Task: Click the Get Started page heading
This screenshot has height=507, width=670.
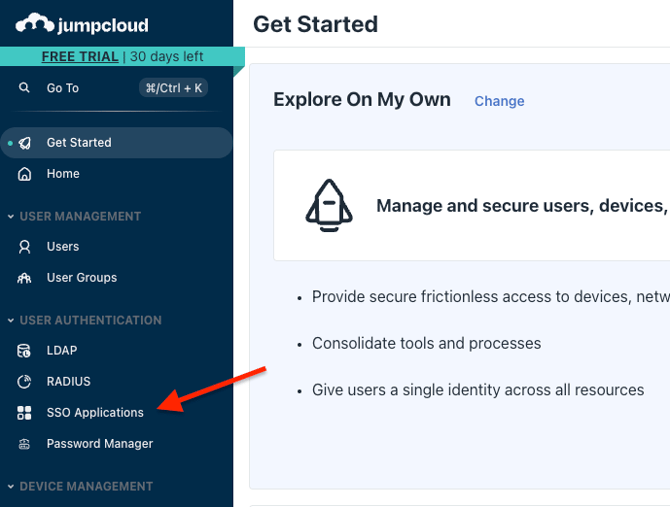Action: coord(315,24)
